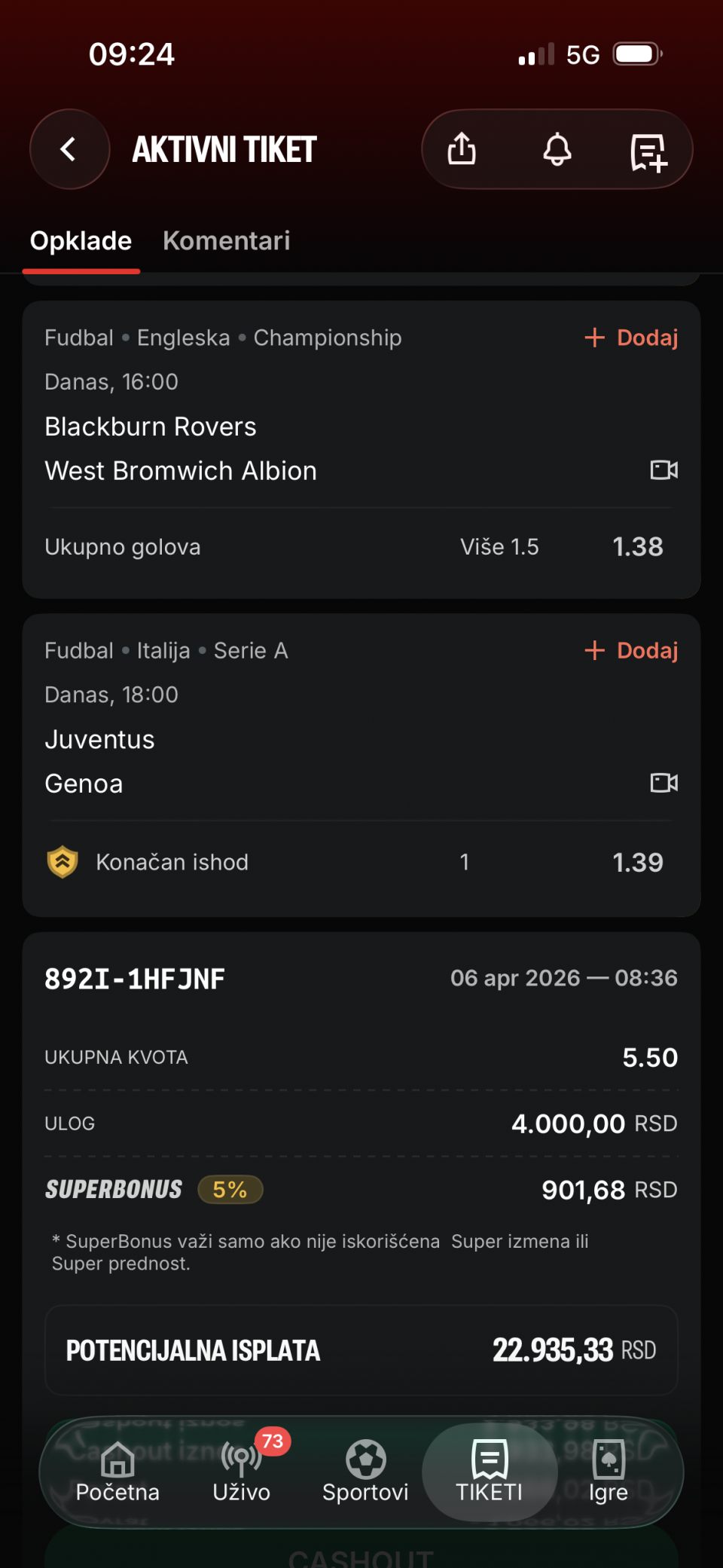Open live stream for Blackburn match
Screen dimensions: 723x1568
(664, 470)
